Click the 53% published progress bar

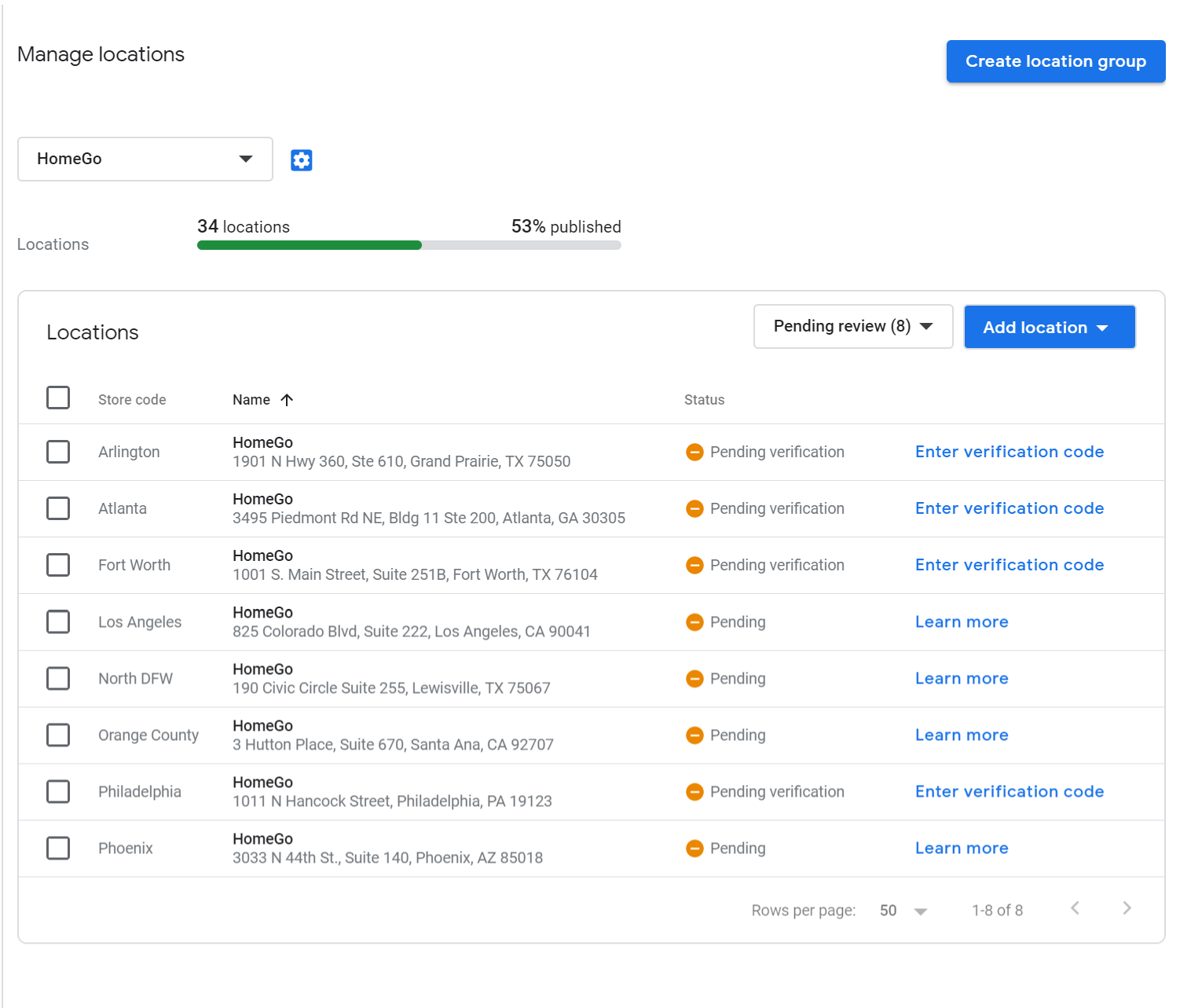pyautogui.click(x=409, y=245)
